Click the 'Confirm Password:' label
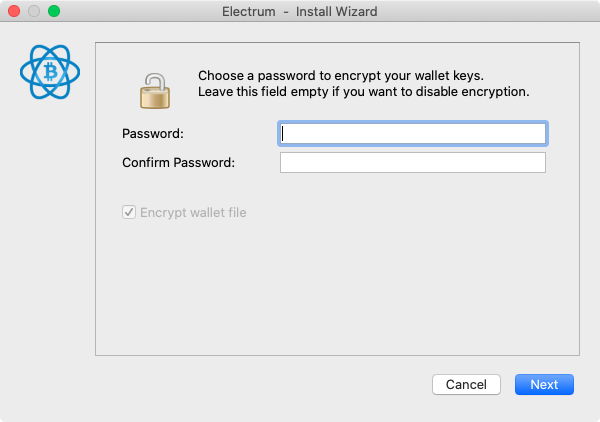Viewport: 600px width, 422px height. (179, 163)
